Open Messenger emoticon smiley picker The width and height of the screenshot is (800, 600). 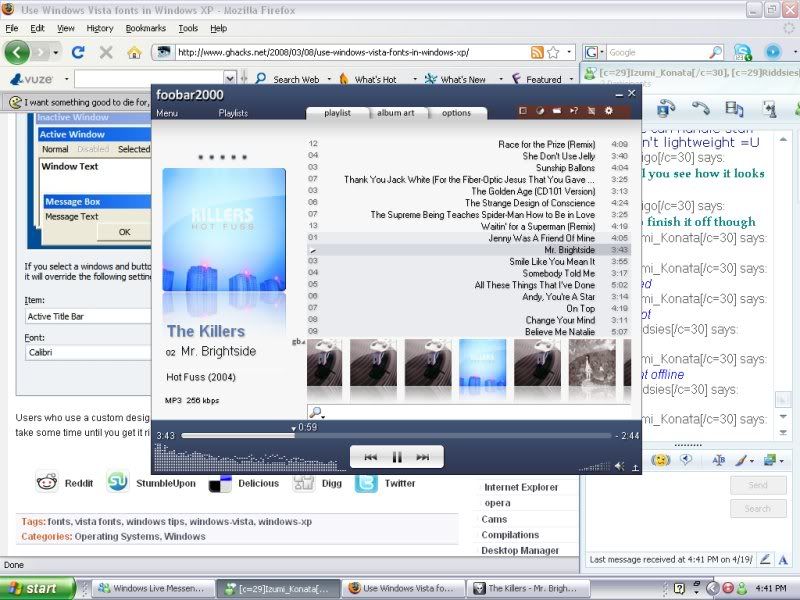tap(660, 460)
